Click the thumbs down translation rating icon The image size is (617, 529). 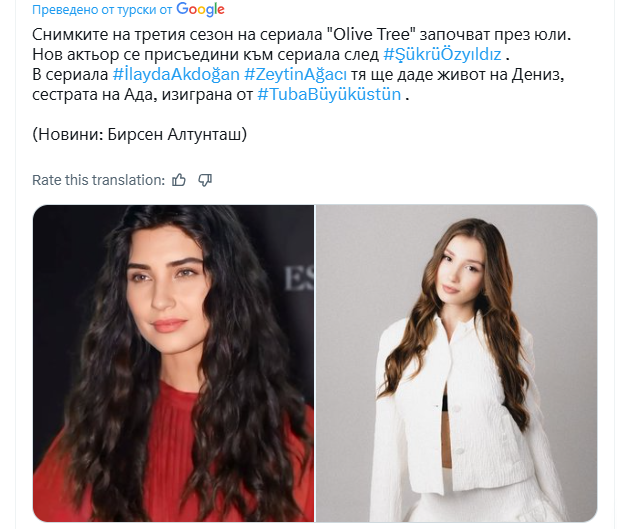point(205,180)
